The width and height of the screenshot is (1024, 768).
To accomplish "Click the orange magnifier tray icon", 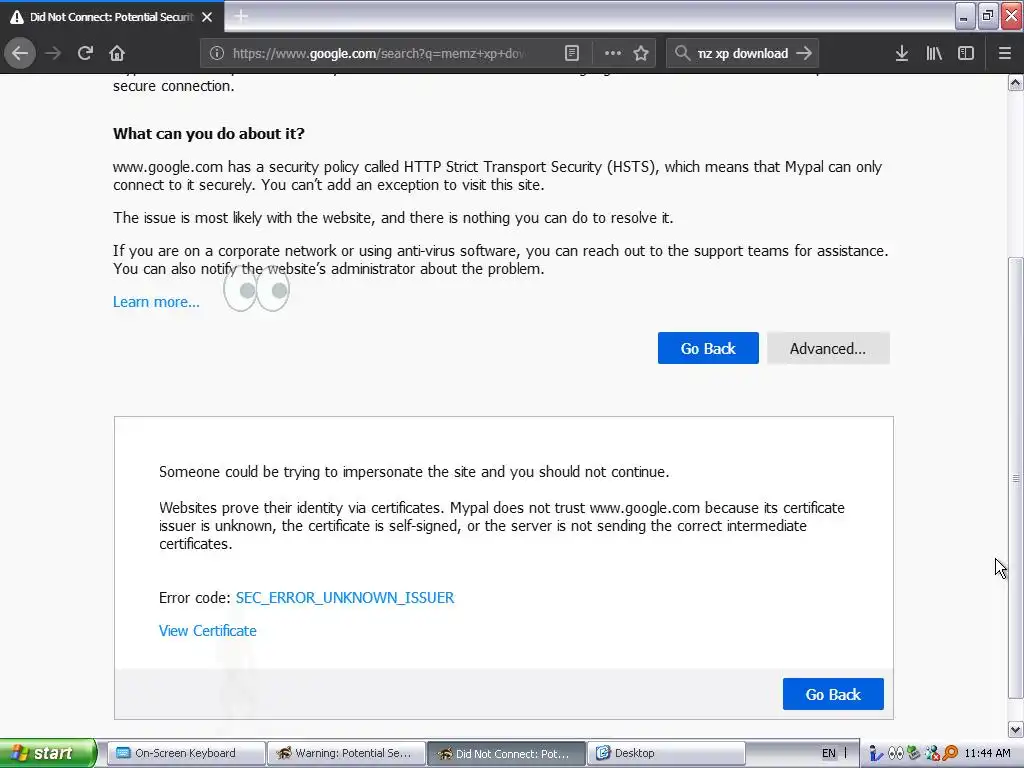I will (950, 754).
